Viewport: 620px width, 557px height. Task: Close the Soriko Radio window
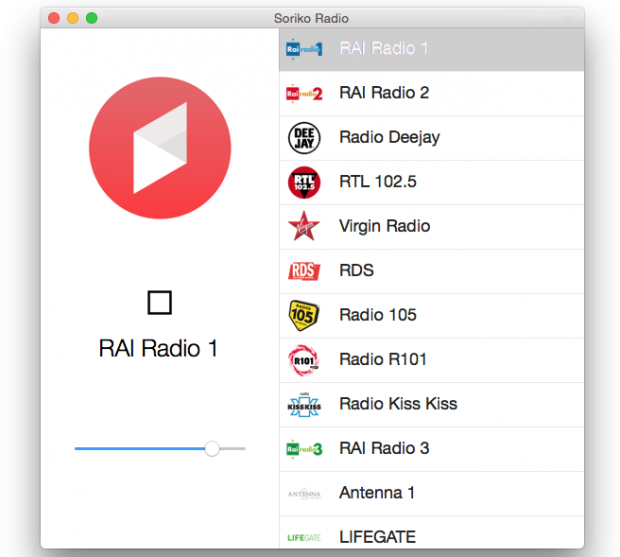(54, 18)
